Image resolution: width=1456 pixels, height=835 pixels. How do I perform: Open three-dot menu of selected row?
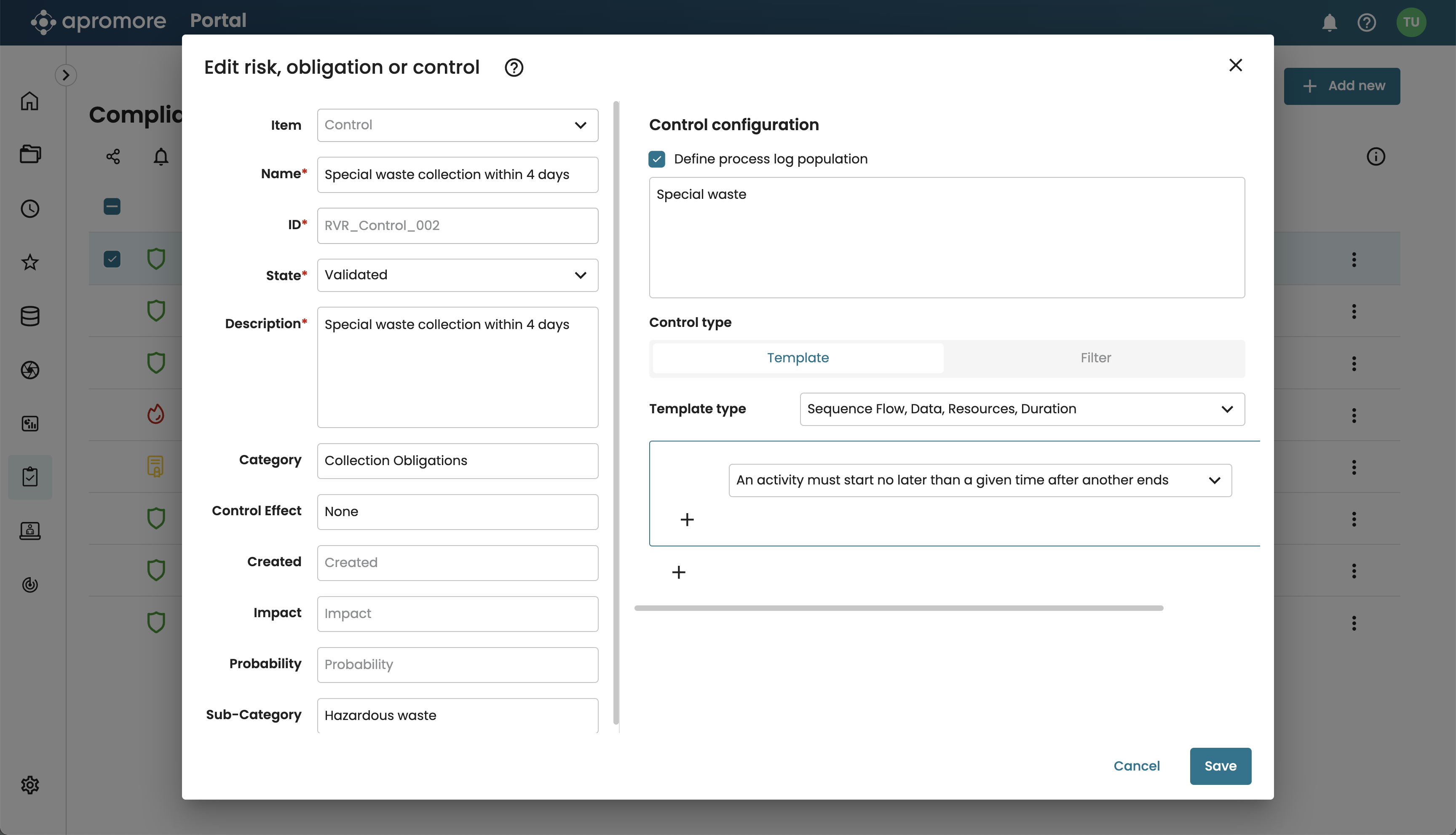coord(1353,260)
